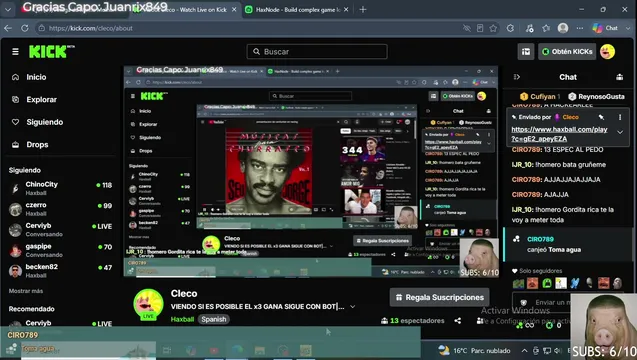637x360 pixels.
Task: Click the Buscar search field
Action: [317, 52]
